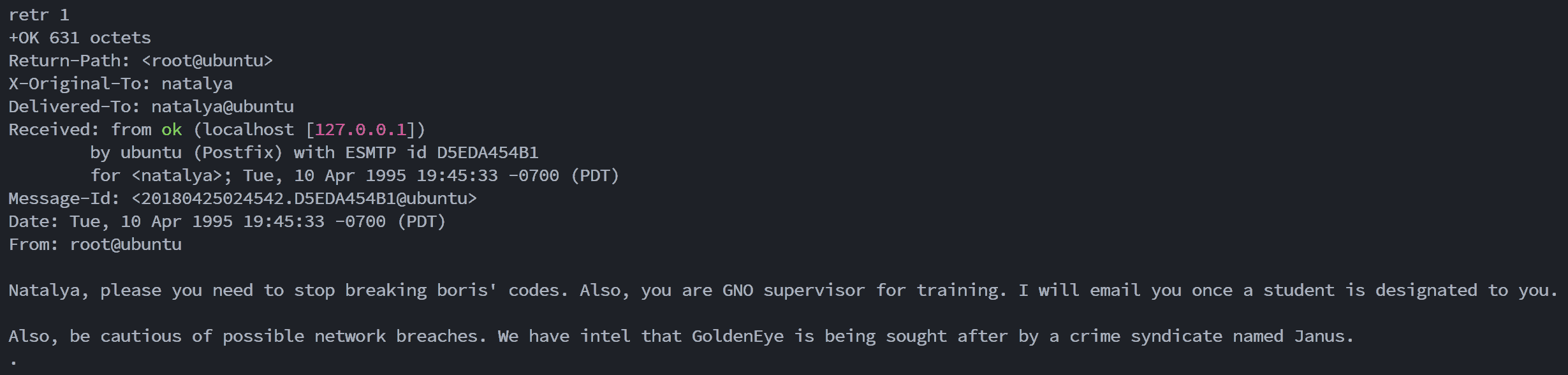The image size is (1568, 375).
Task: Click the Message-Id header value
Action: [304, 198]
